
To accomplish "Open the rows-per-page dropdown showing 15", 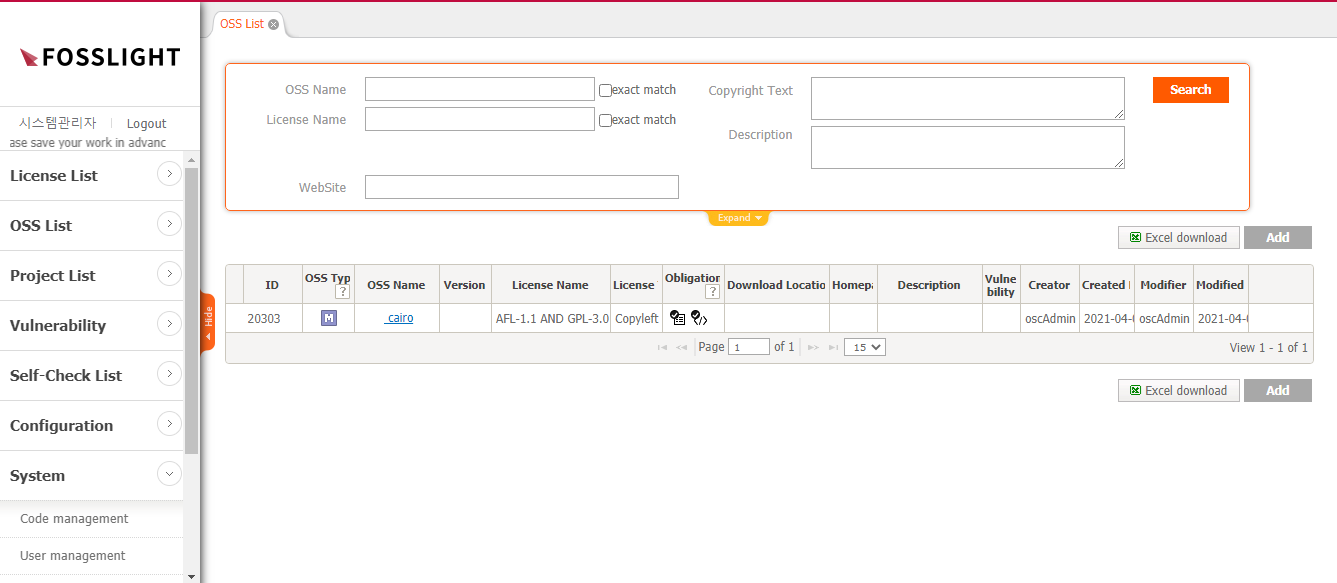I will (865, 347).
